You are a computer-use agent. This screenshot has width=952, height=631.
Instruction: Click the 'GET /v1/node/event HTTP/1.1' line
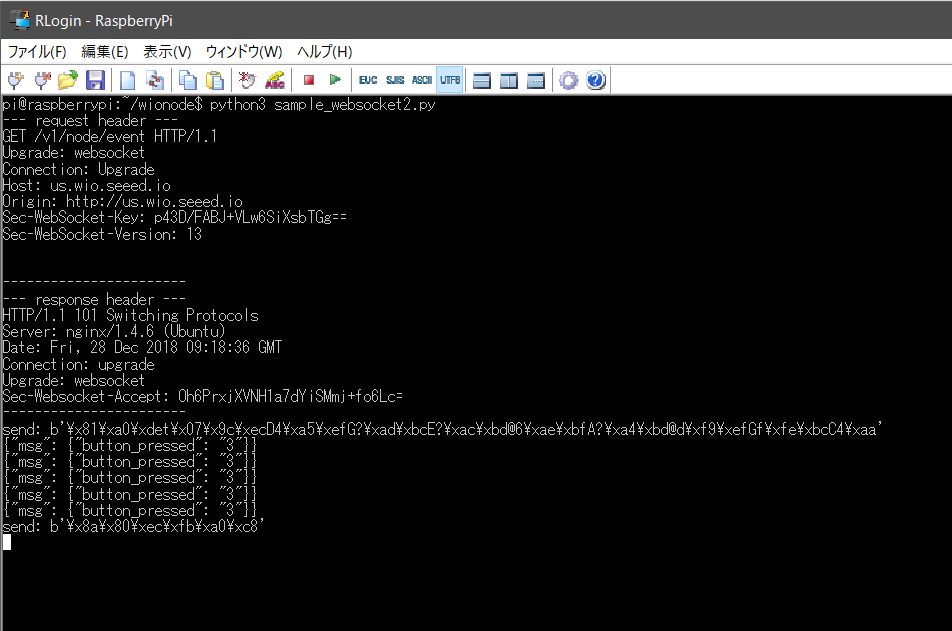tap(109, 137)
